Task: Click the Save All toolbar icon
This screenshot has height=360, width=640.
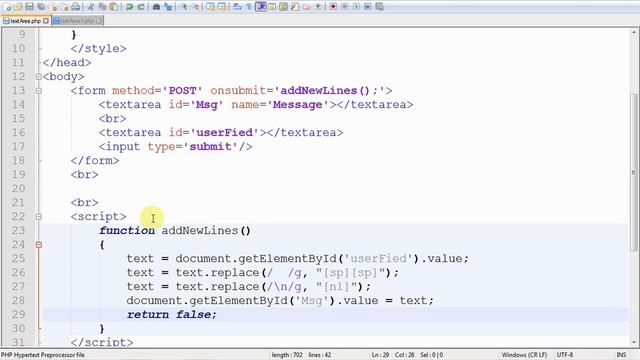Action: [41, 7]
